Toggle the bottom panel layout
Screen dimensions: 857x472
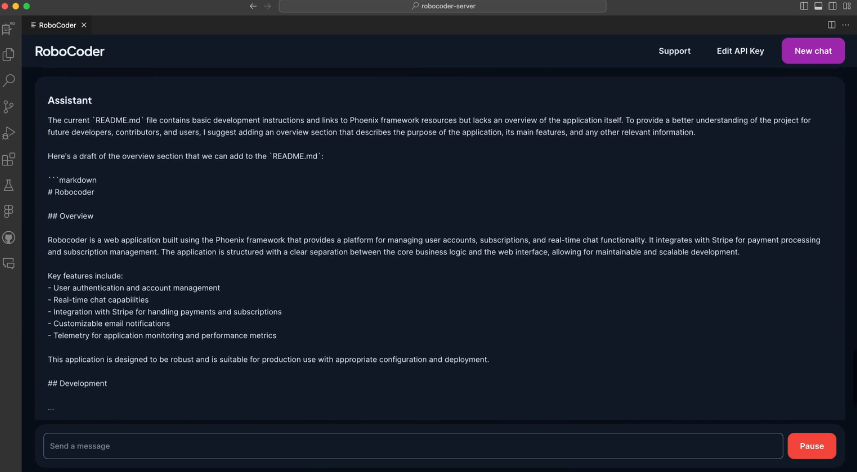(x=818, y=6)
